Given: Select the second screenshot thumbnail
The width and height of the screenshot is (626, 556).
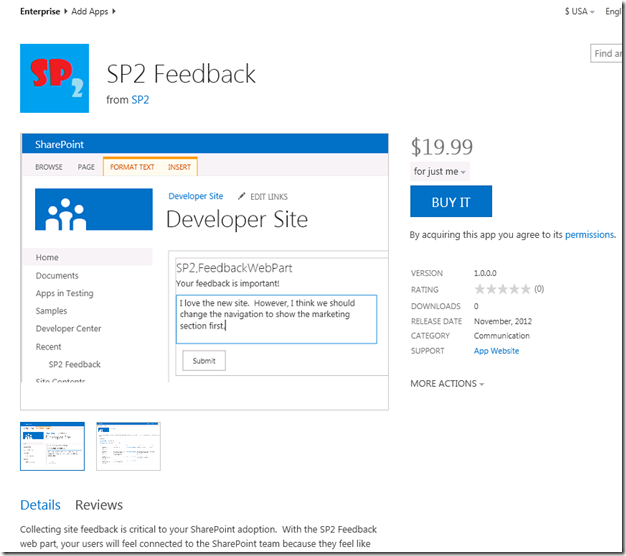Looking at the screenshot, I should [x=128, y=446].
